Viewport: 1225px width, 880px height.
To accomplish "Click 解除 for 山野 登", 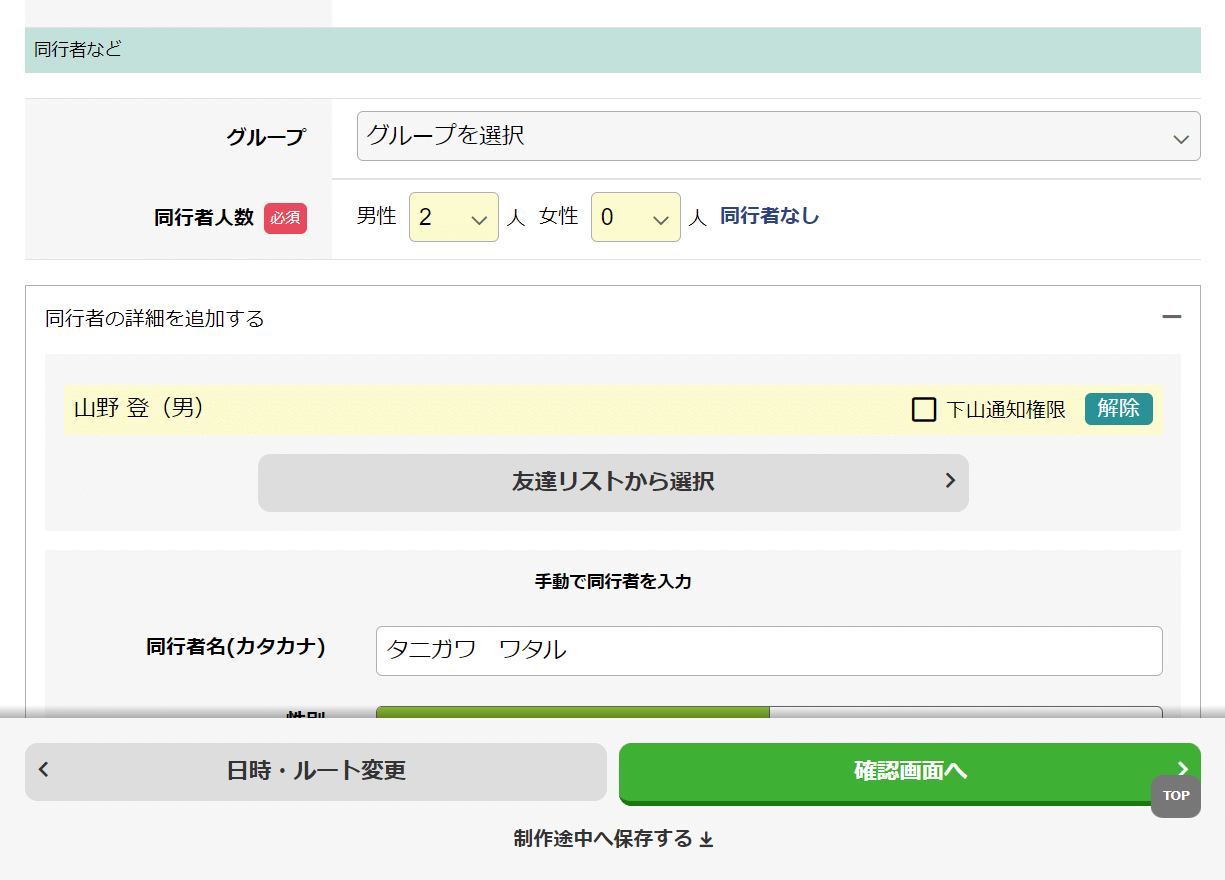I will coord(1118,409).
